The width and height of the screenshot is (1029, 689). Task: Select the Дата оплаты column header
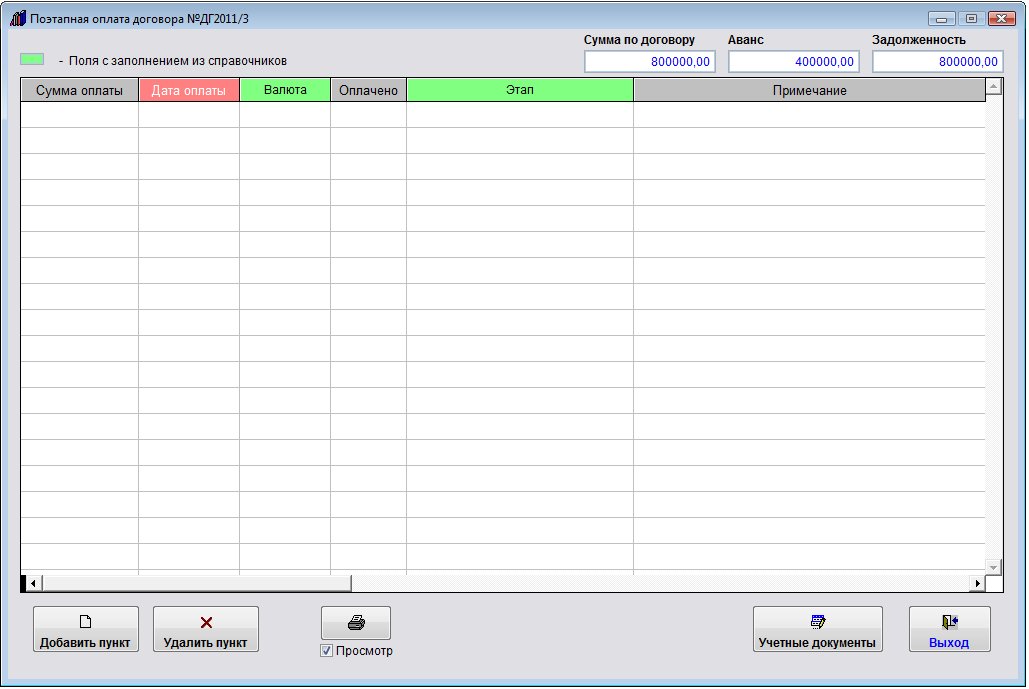tap(189, 90)
